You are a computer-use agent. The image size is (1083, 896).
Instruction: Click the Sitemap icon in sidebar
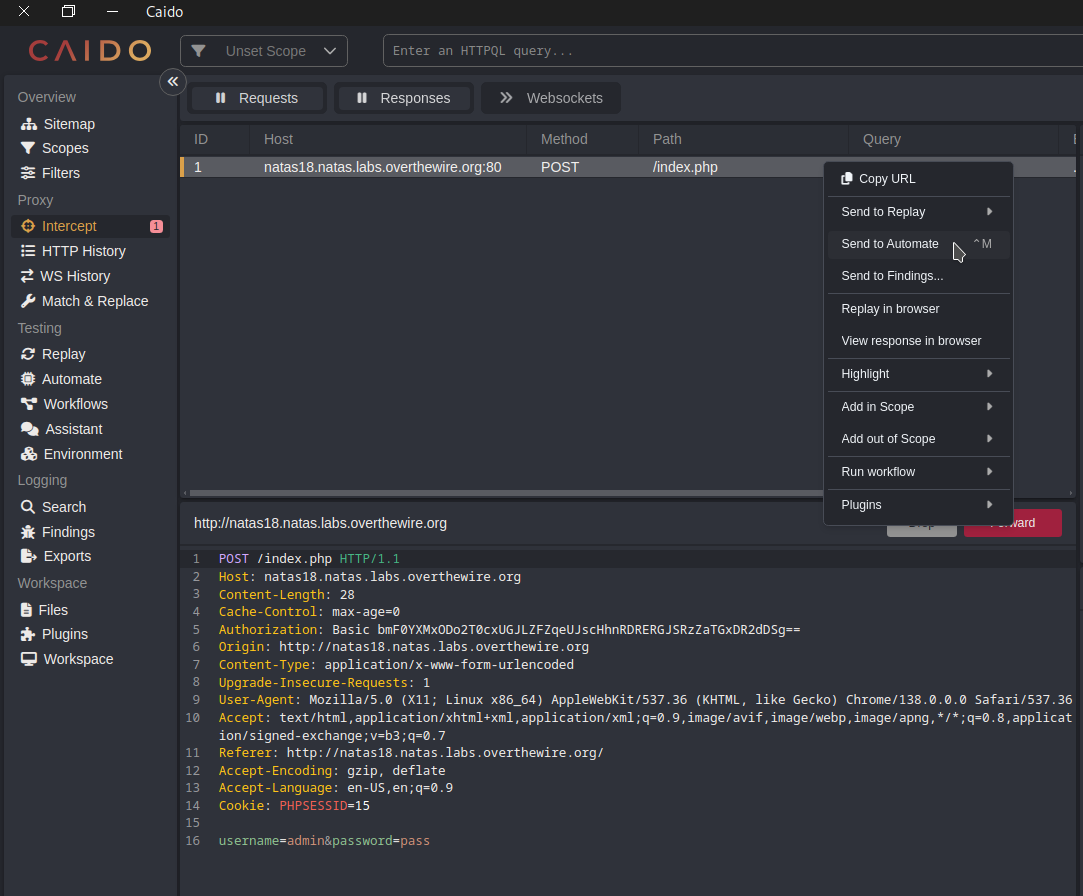[x=28, y=124]
